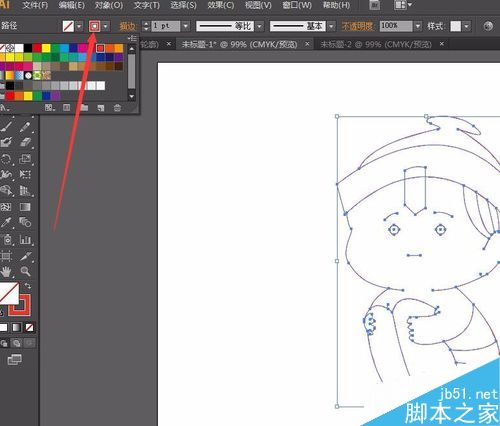Select the Perspective Grid tool

[25, 190]
